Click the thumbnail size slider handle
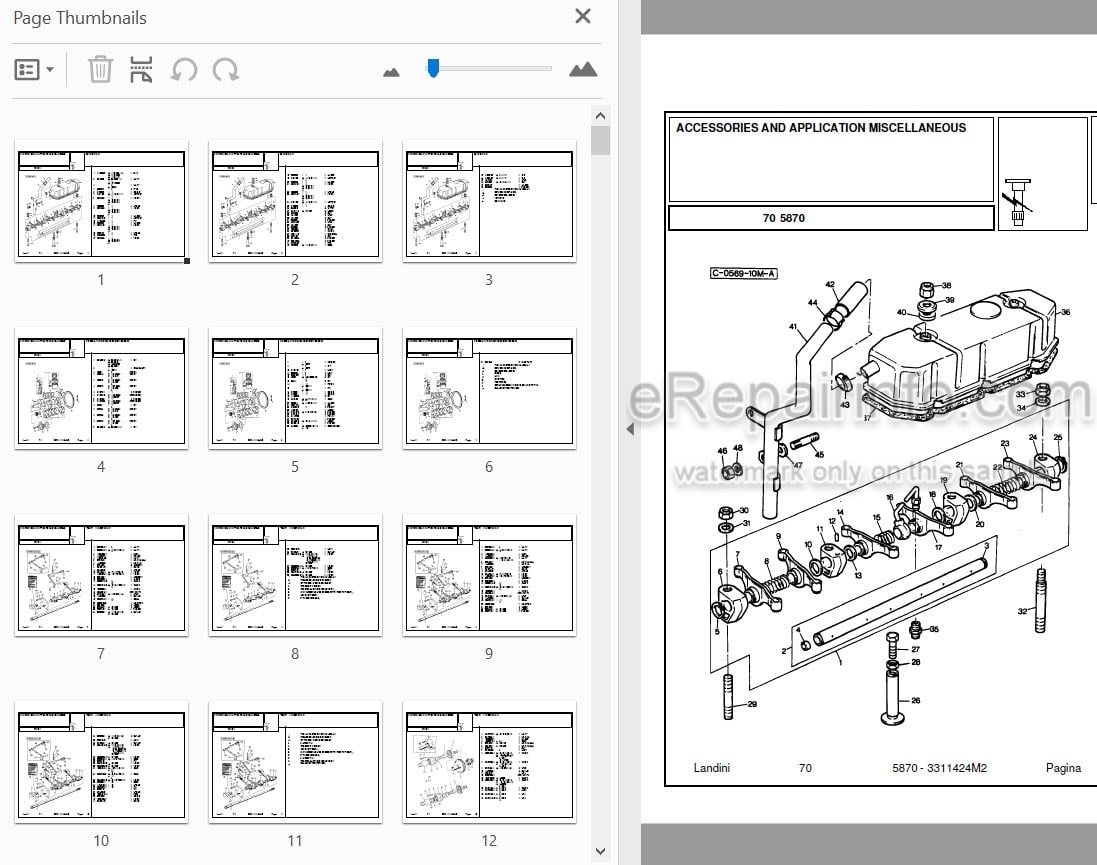The image size is (1097, 865). click(x=433, y=68)
